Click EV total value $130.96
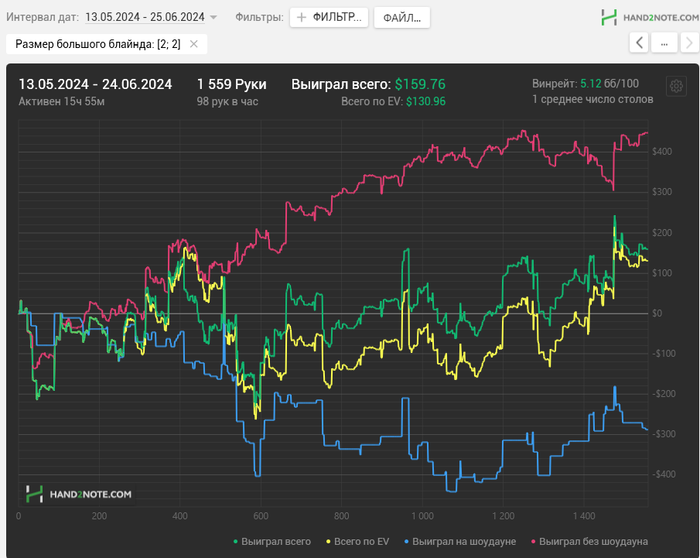700x558 pixels. [426, 101]
